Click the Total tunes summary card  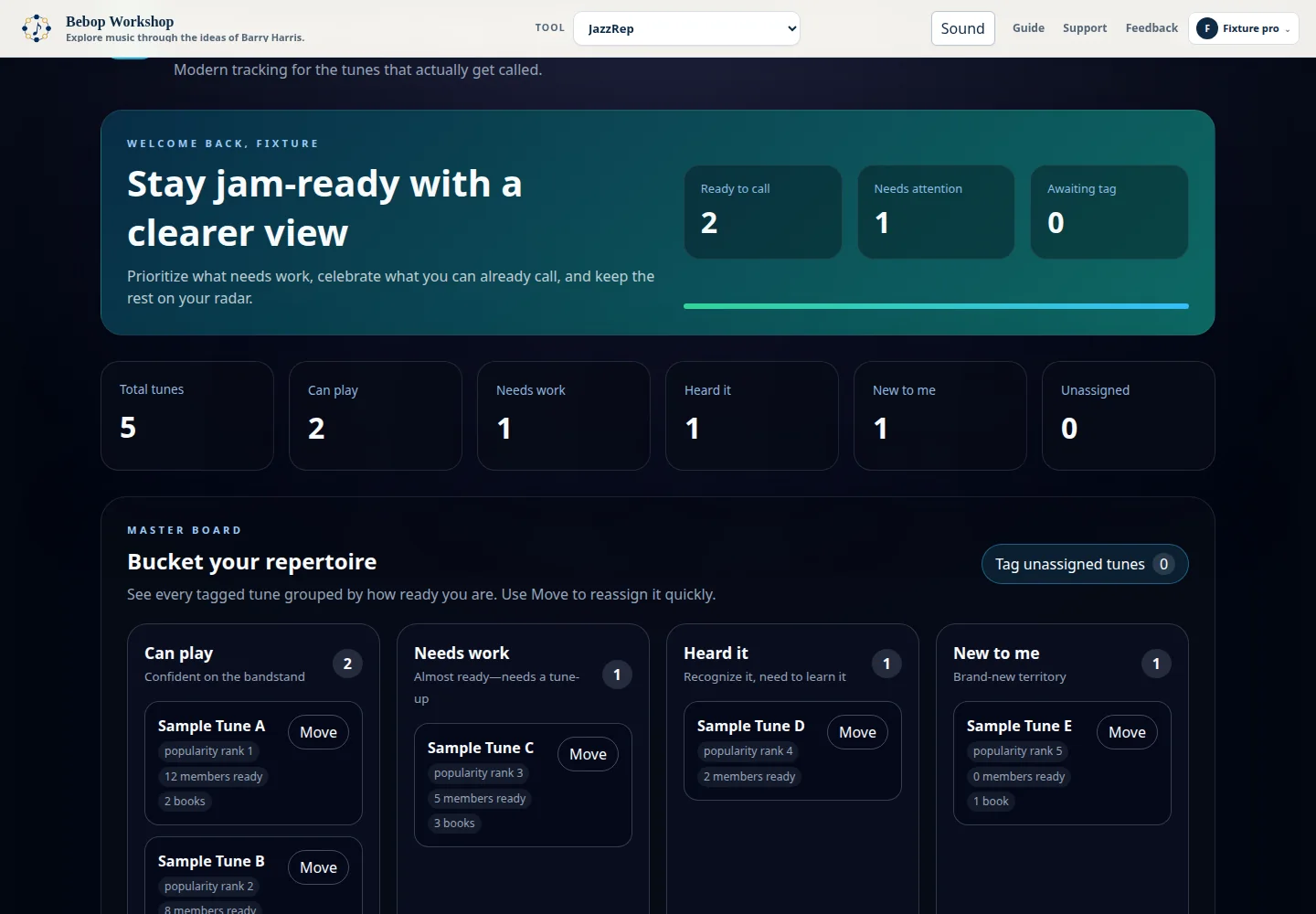pos(187,416)
